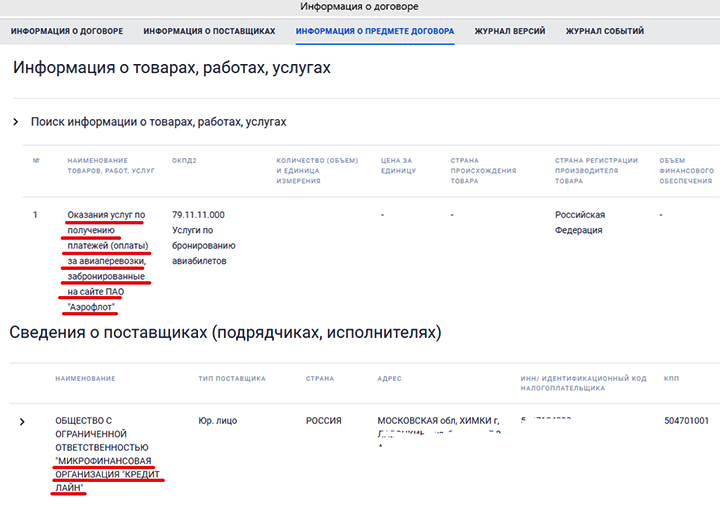720x505 pixels.
Task: Click the Цена за единицу column header
Action: [x=397, y=165]
